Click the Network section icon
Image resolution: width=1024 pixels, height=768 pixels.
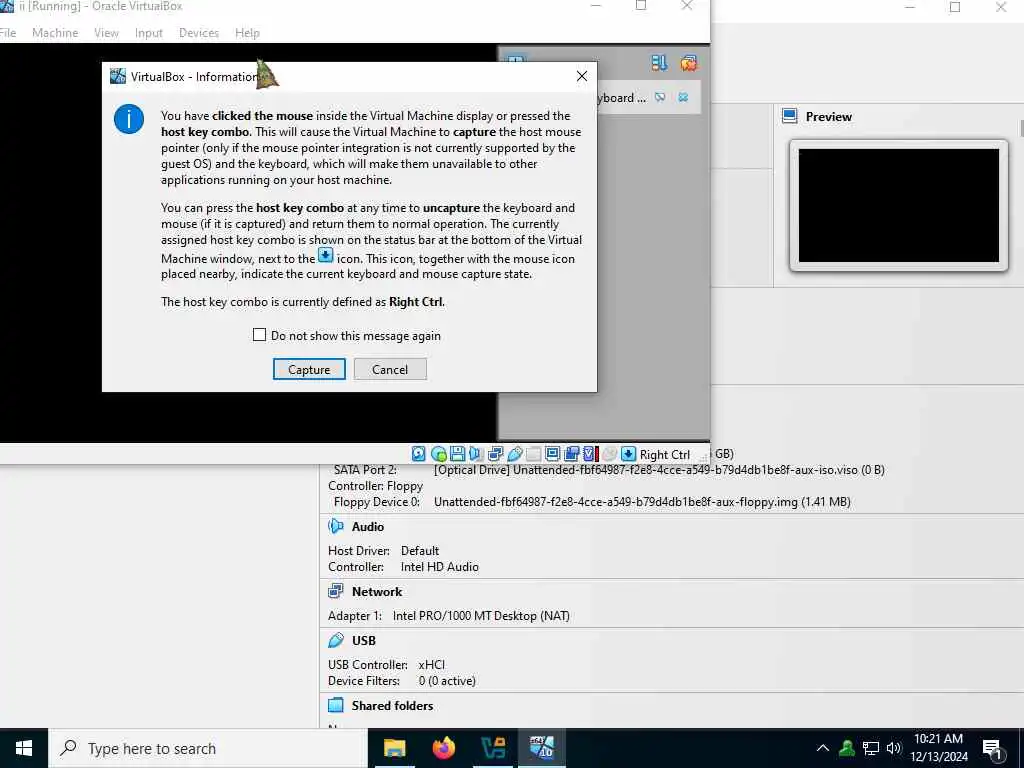pos(336,592)
